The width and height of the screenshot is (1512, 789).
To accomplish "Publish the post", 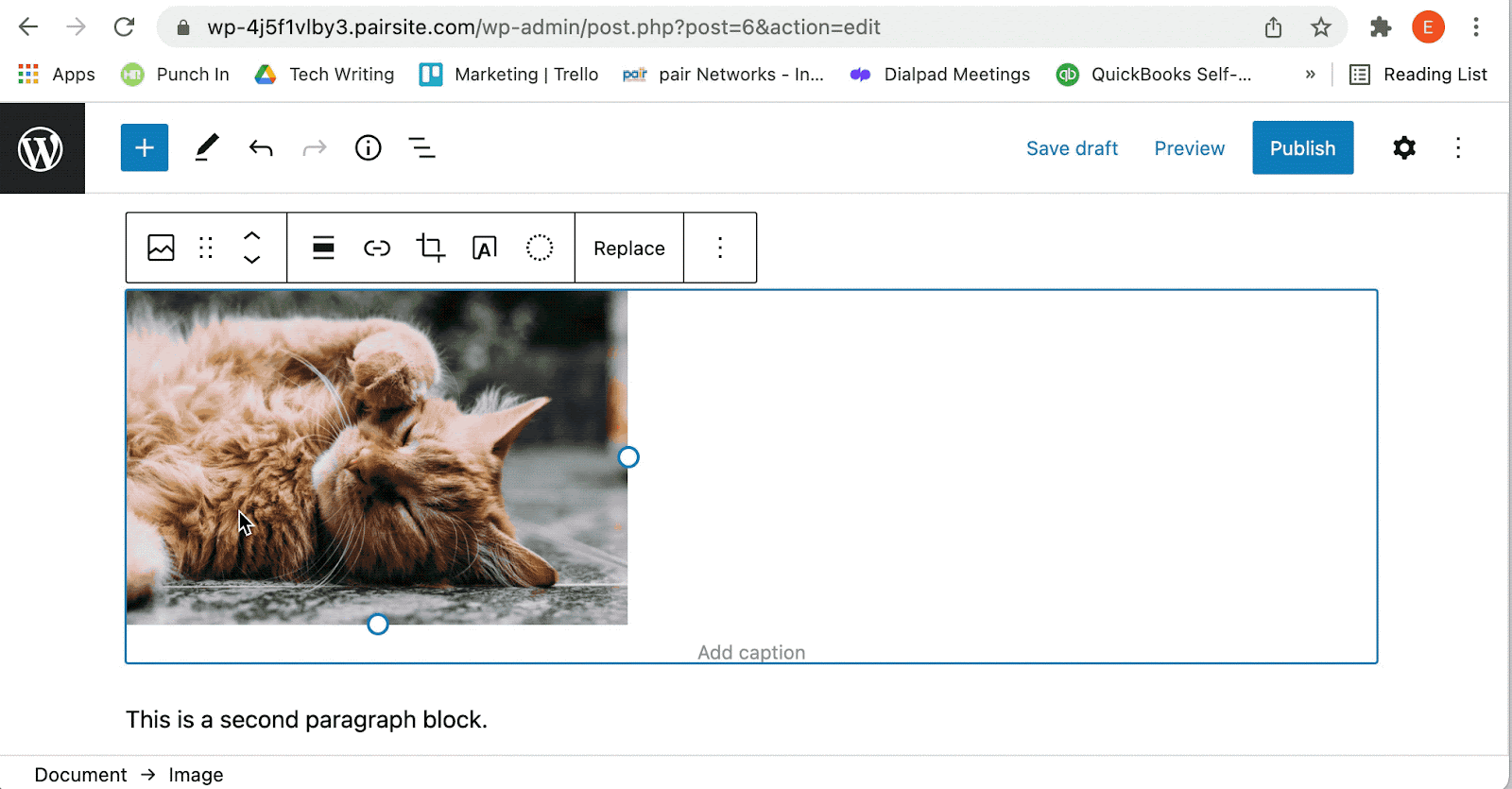I will [1302, 147].
